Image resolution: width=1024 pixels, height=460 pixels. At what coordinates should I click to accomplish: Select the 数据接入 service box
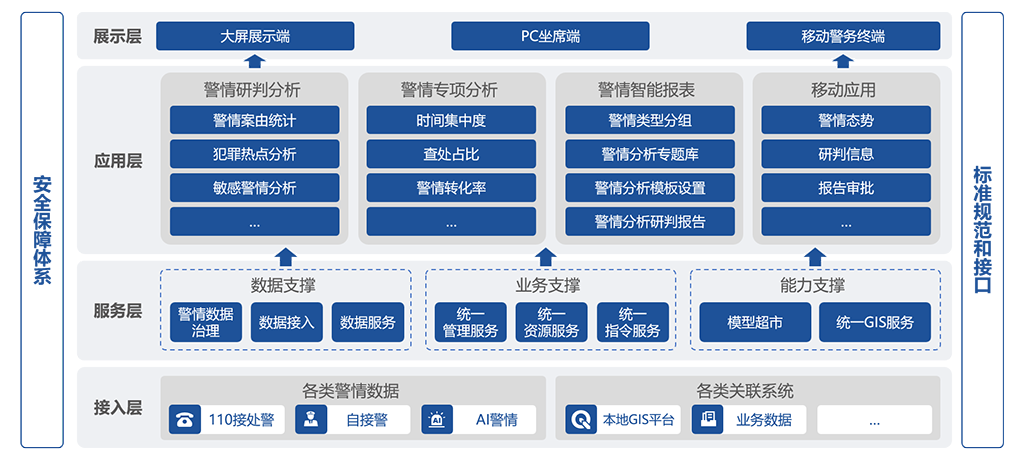(287, 322)
